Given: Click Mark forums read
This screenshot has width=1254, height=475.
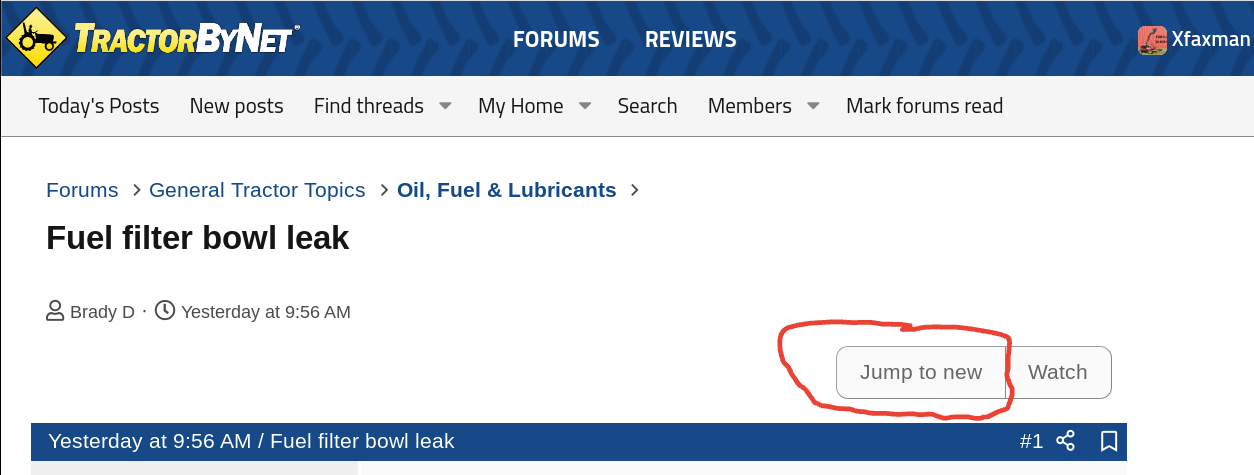Looking at the screenshot, I should [924, 106].
